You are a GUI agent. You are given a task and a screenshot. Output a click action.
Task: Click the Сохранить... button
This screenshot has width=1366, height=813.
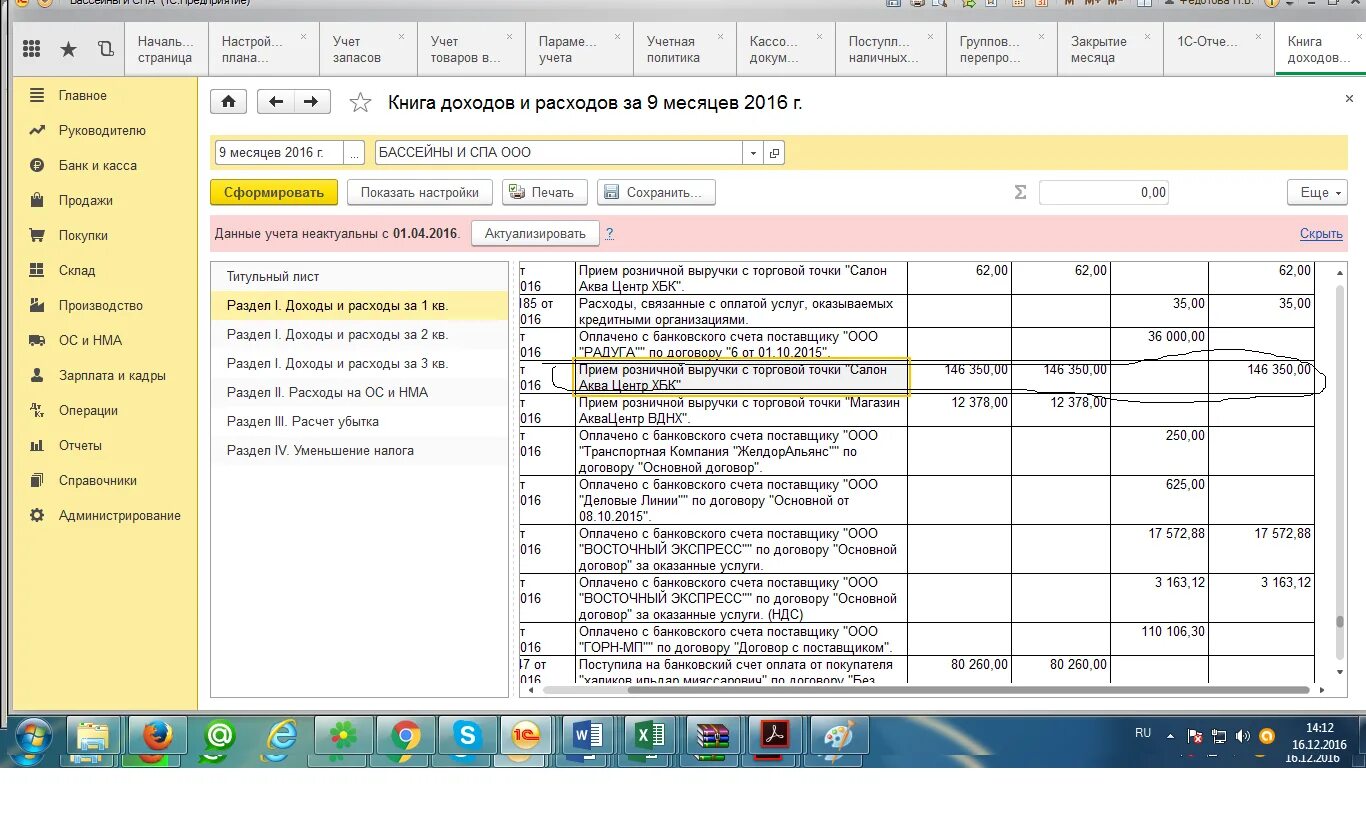tap(656, 192)
